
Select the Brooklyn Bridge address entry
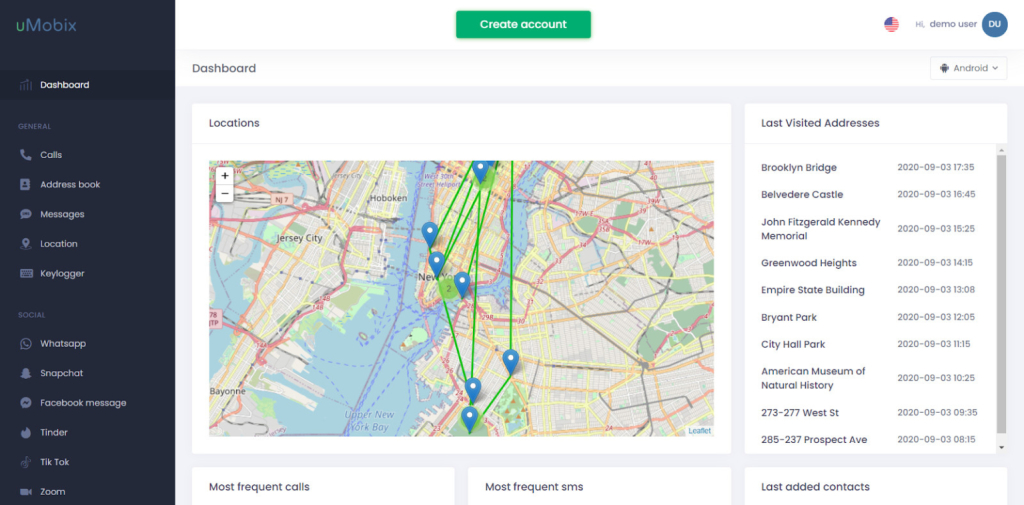coord(799,168)
